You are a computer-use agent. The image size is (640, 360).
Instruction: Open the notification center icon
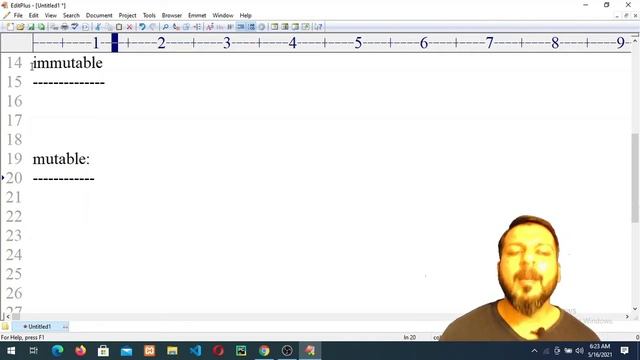(624, 351)
